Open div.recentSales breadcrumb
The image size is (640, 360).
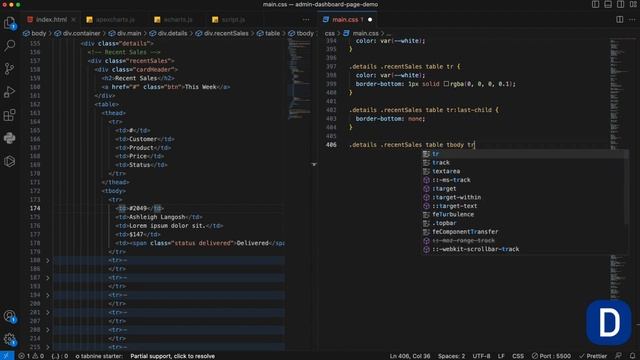coord(222,33)
